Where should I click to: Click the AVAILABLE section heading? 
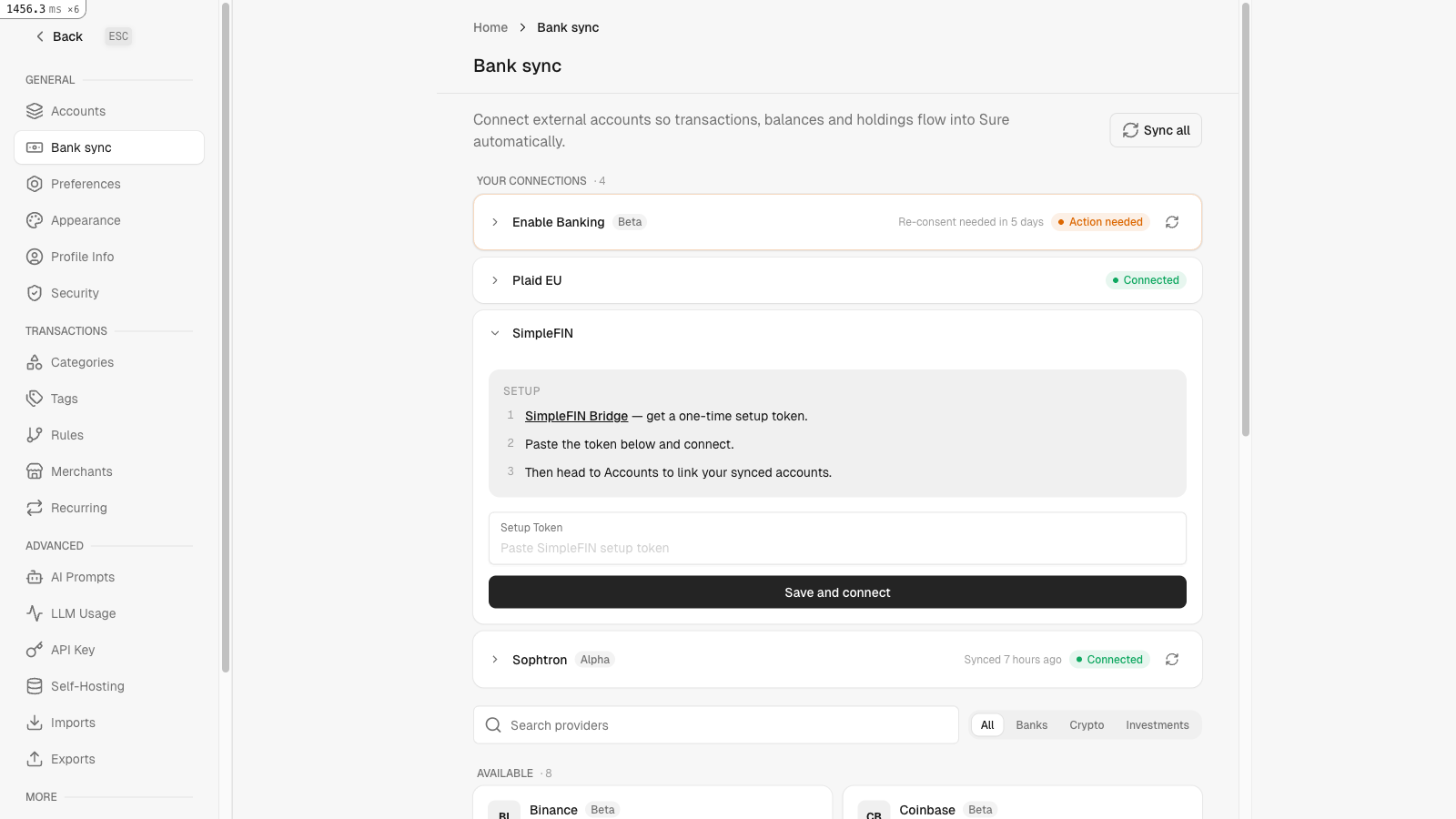[x=505, y=773]
